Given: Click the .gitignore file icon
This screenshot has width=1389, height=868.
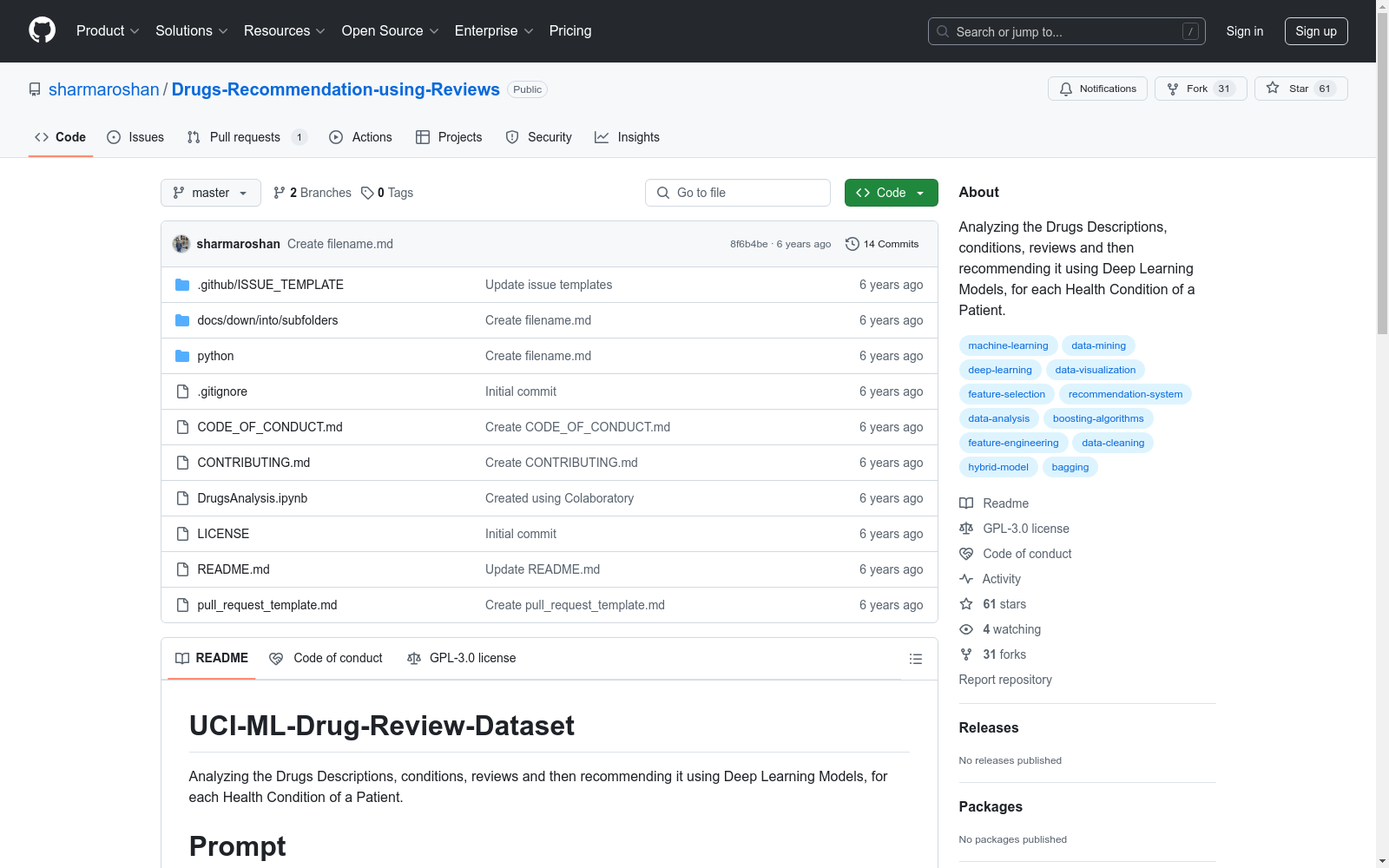Looking at the screenshot, I should click(182, 391).
